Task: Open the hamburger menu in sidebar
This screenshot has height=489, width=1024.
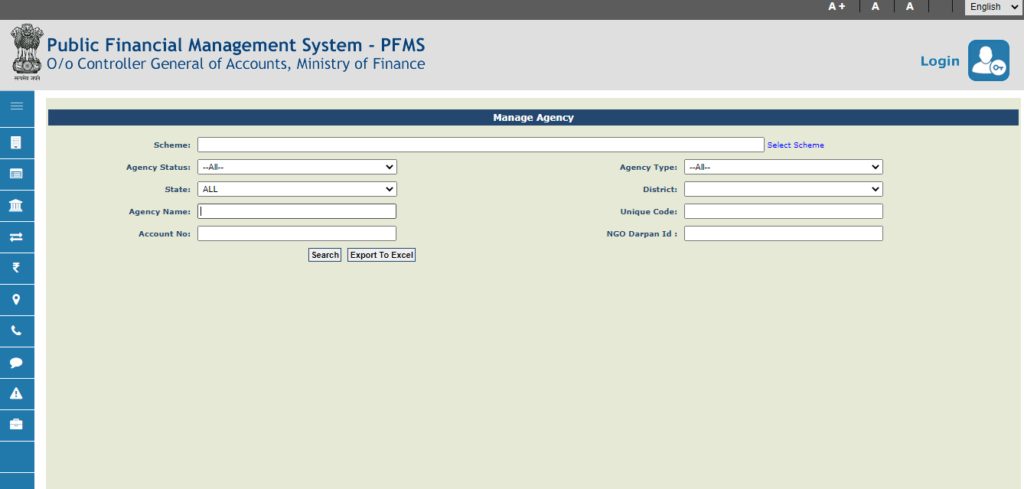Action: click(x=17, y=106)
